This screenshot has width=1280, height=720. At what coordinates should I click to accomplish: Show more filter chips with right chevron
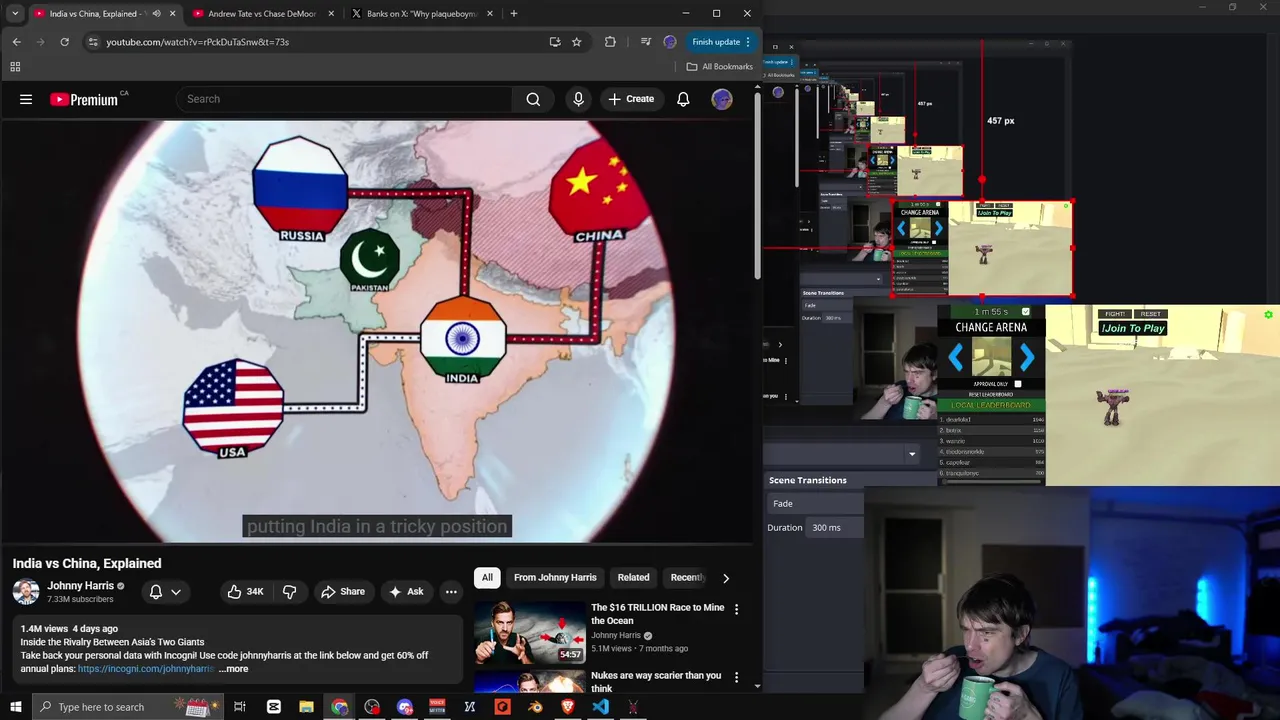[726, 578]
